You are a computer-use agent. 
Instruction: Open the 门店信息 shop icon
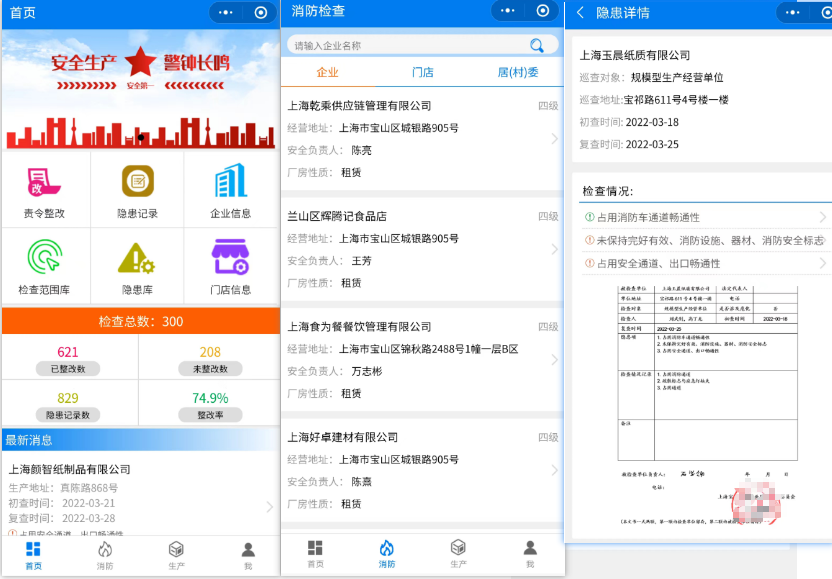pyautogui.click(x=230, y=258)
